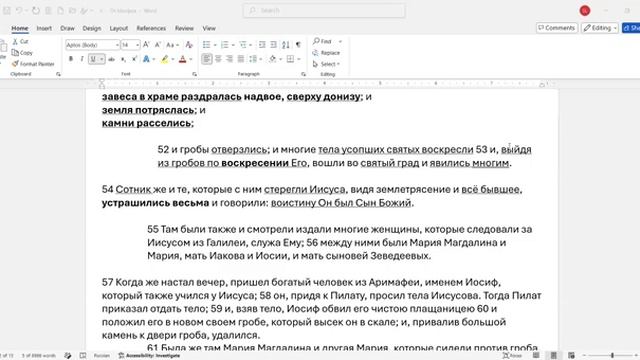Expand the Select dropdown
Image resolution: width=640 pixels, height=360 pixels.
click(326, 64)
